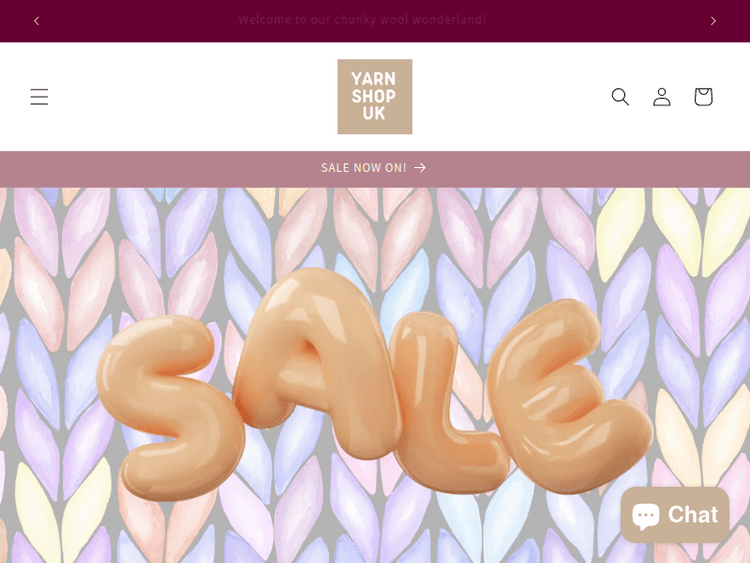750x563 pixels.
Task: Click the balloon letter E in banner
Action: point(568,395)
